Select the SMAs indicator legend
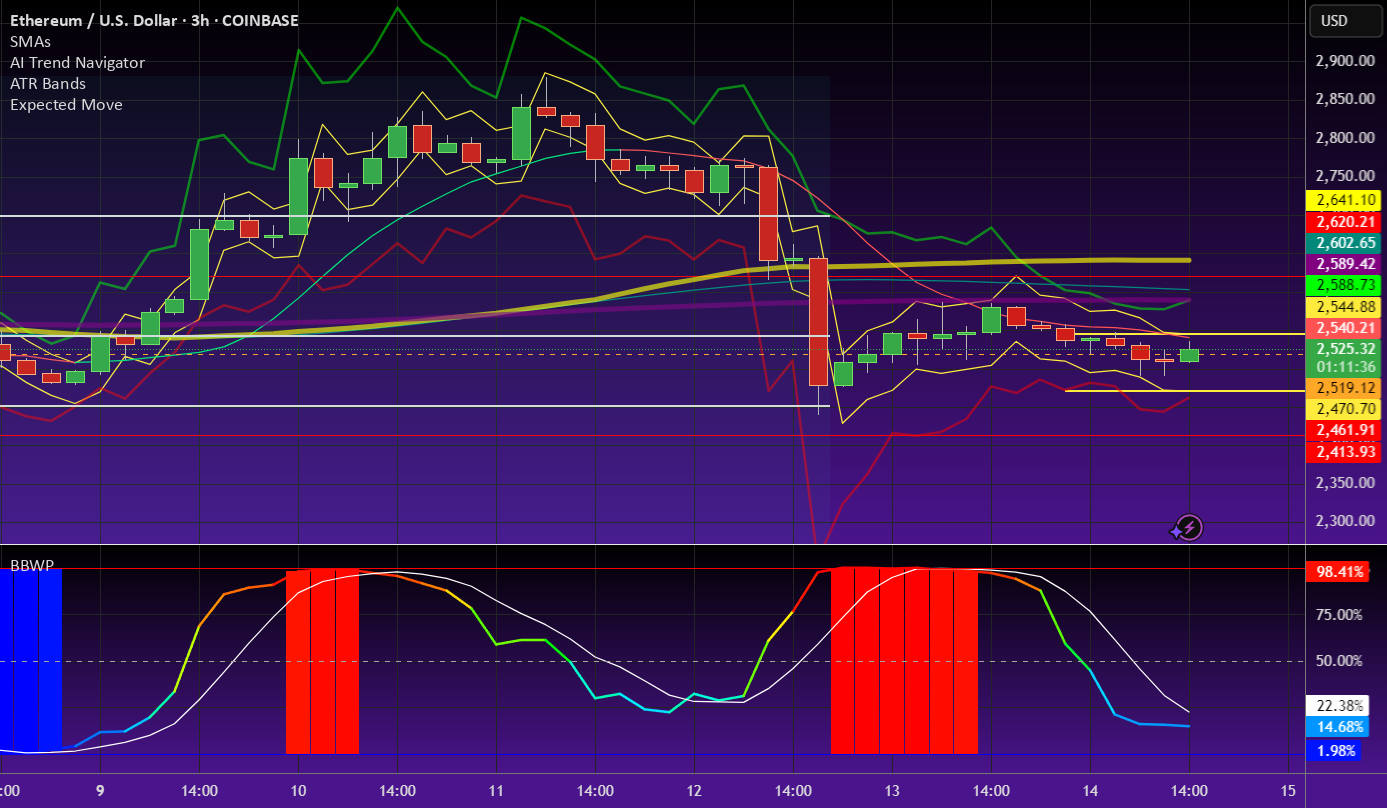The width and height of the screenshot is (1387, 808). point(30,41)
